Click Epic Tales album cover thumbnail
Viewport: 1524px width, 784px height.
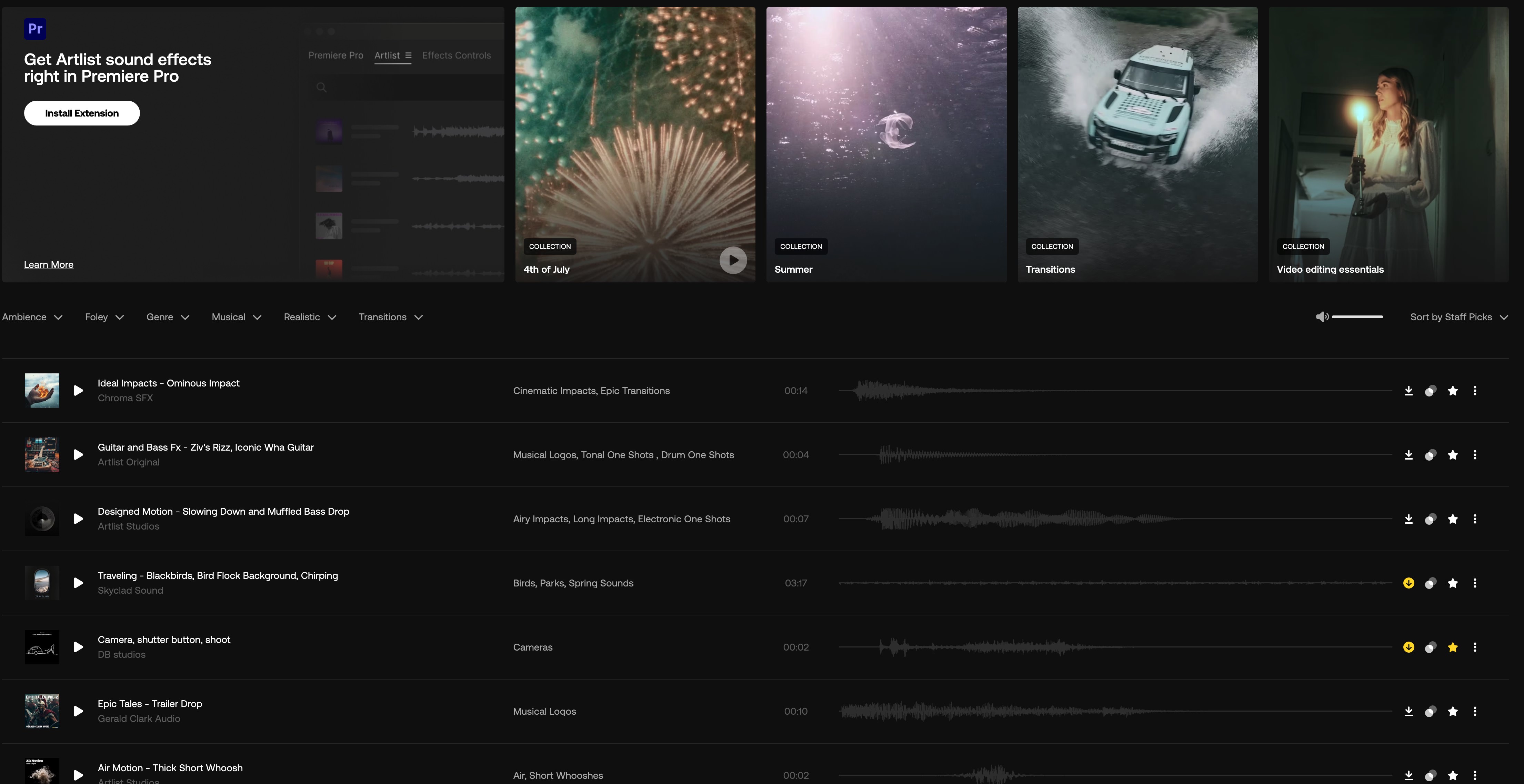click(42, 711)
